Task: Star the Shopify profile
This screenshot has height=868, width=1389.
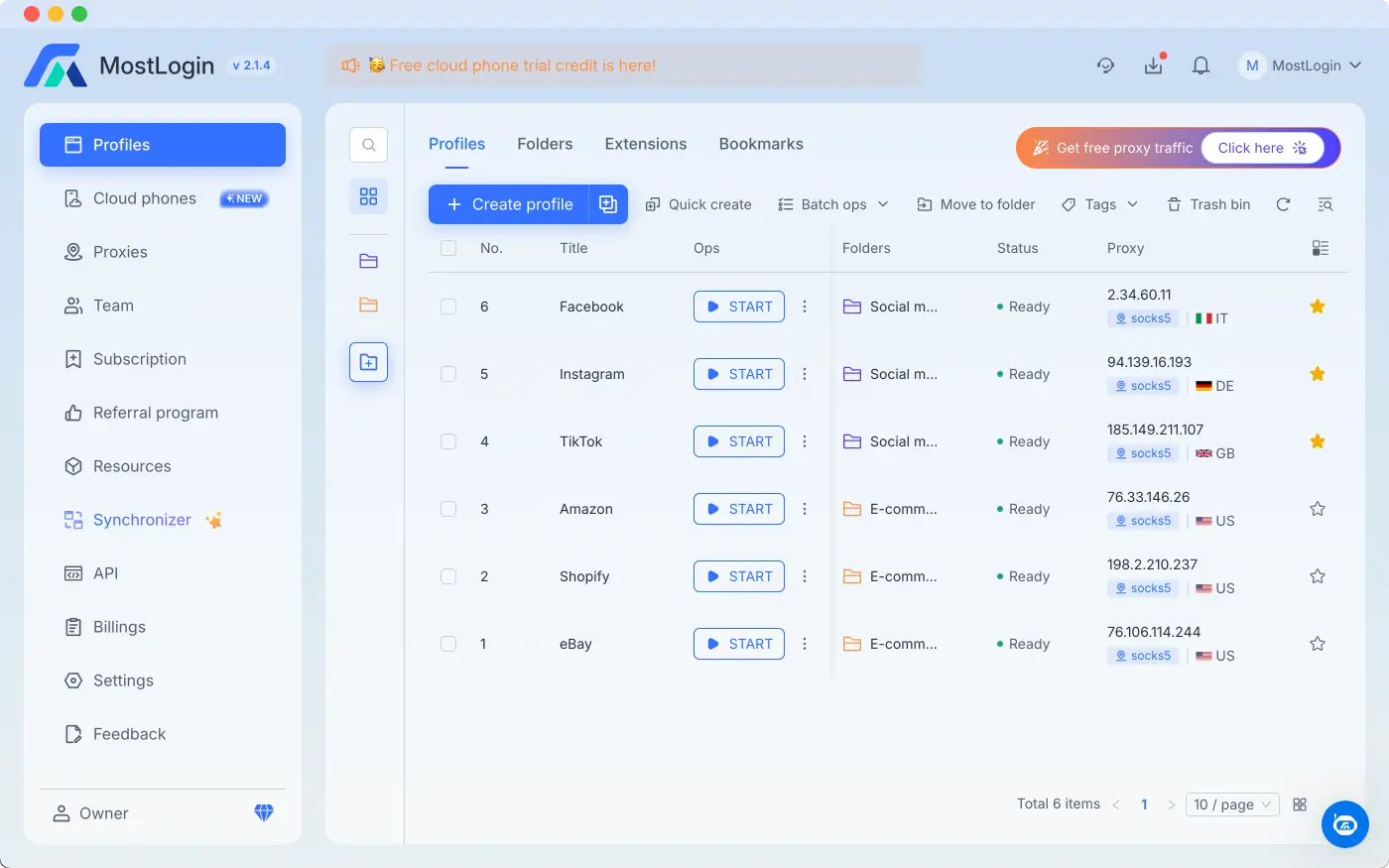Action: click(1318, 576)
